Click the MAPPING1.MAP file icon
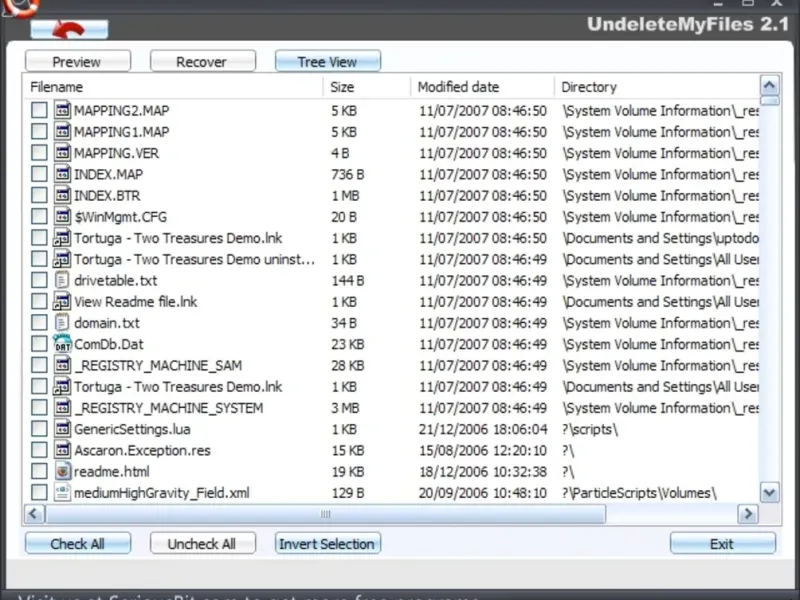Viewport: 800px width, 600px height. [x=62, y=132]
